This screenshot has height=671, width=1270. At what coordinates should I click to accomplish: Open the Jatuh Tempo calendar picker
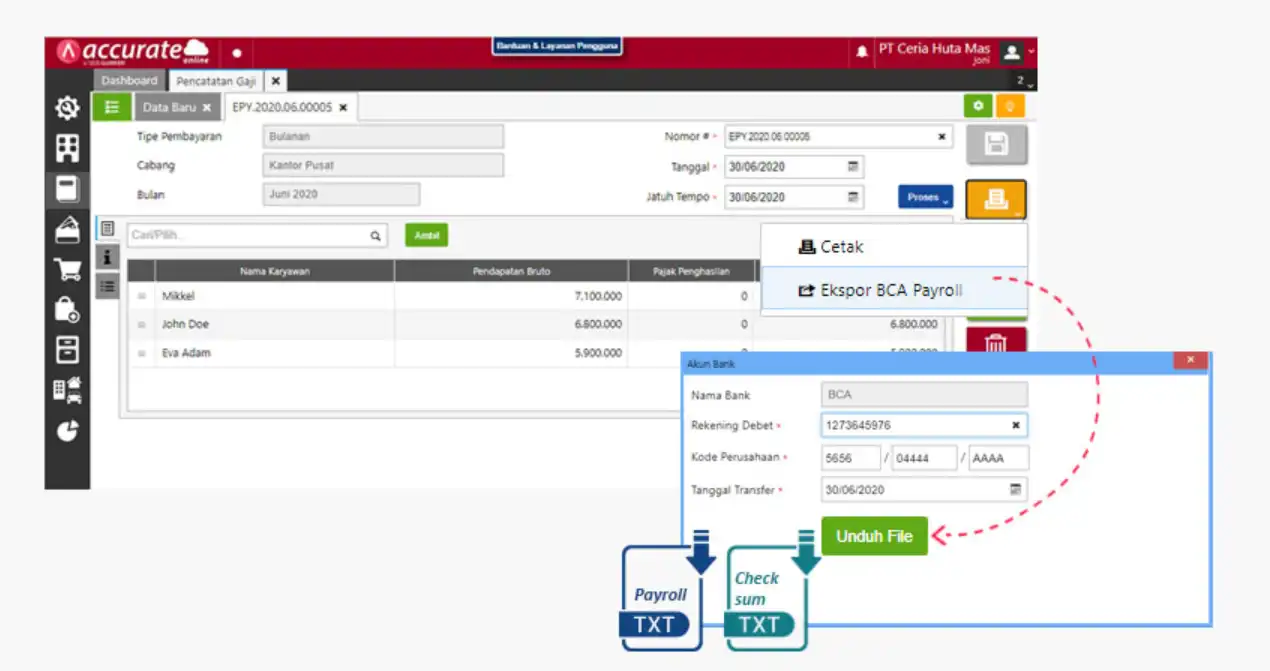853,197
